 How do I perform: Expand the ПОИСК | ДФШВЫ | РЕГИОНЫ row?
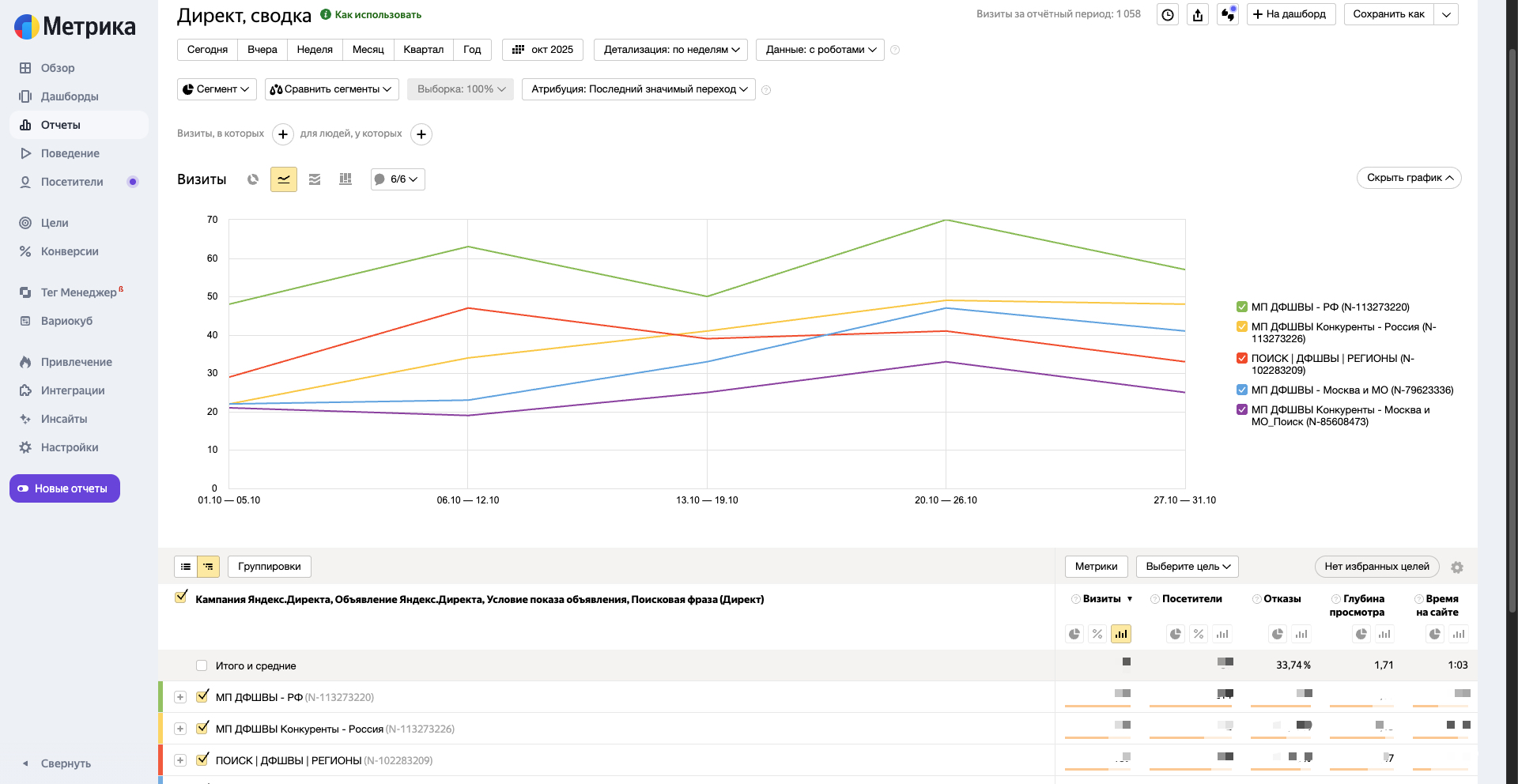tap(180, 760)
